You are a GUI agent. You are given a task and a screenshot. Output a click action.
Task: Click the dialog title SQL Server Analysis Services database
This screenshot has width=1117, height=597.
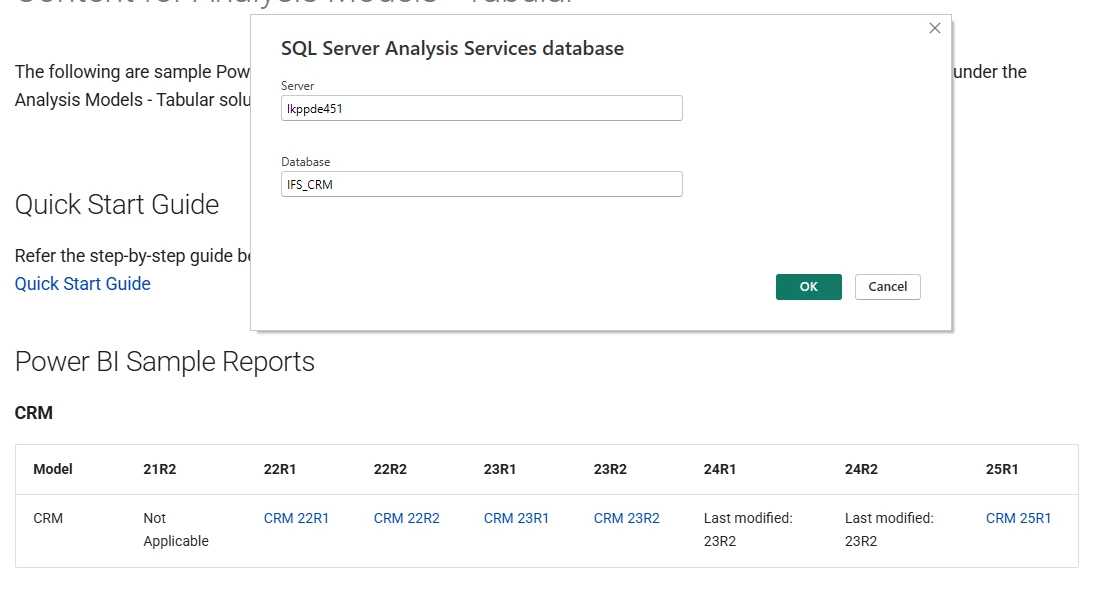click(x=452, y=48)
